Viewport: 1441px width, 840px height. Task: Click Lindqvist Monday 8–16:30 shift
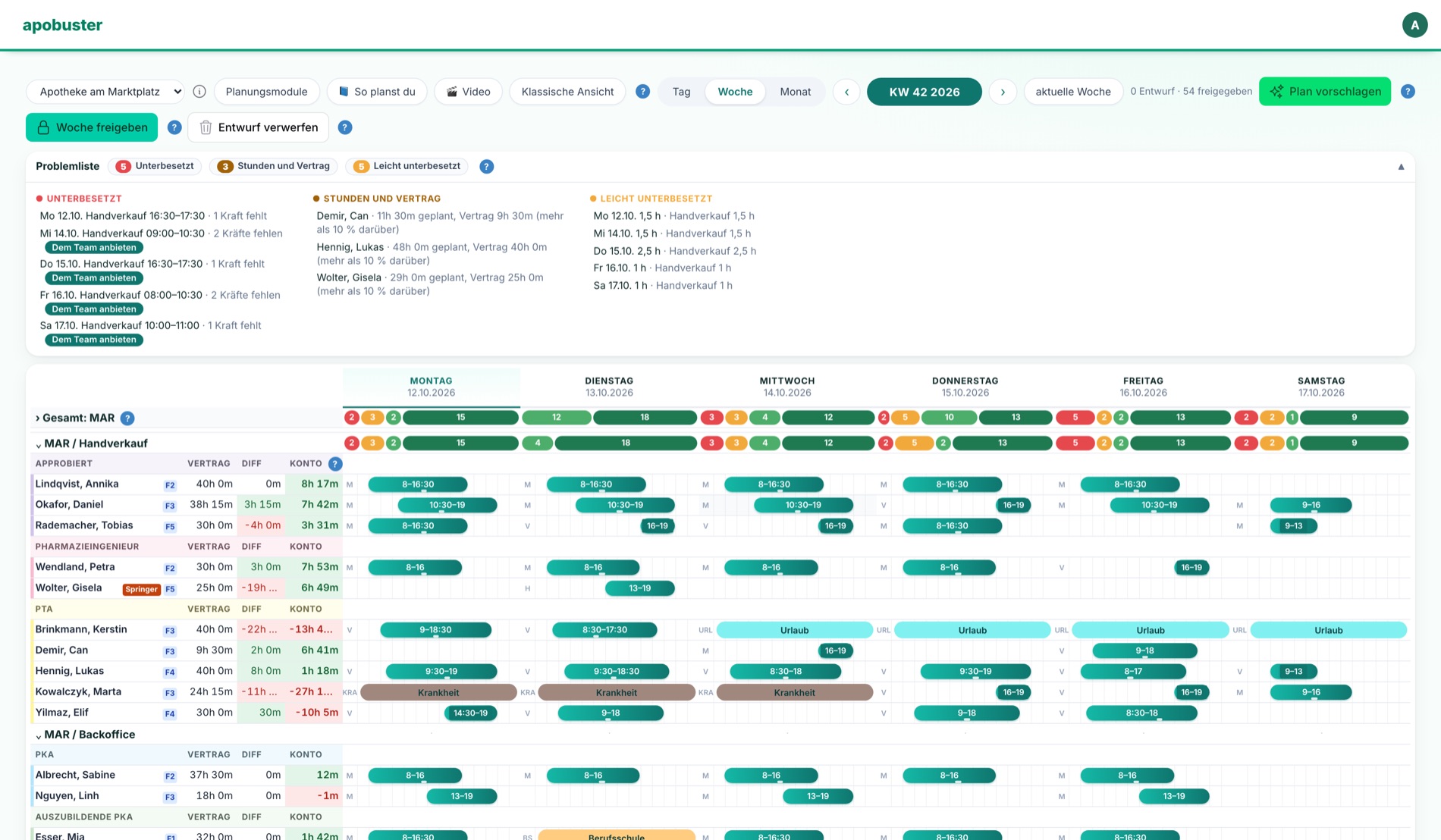pyautogui.click(x=418, y=484)
